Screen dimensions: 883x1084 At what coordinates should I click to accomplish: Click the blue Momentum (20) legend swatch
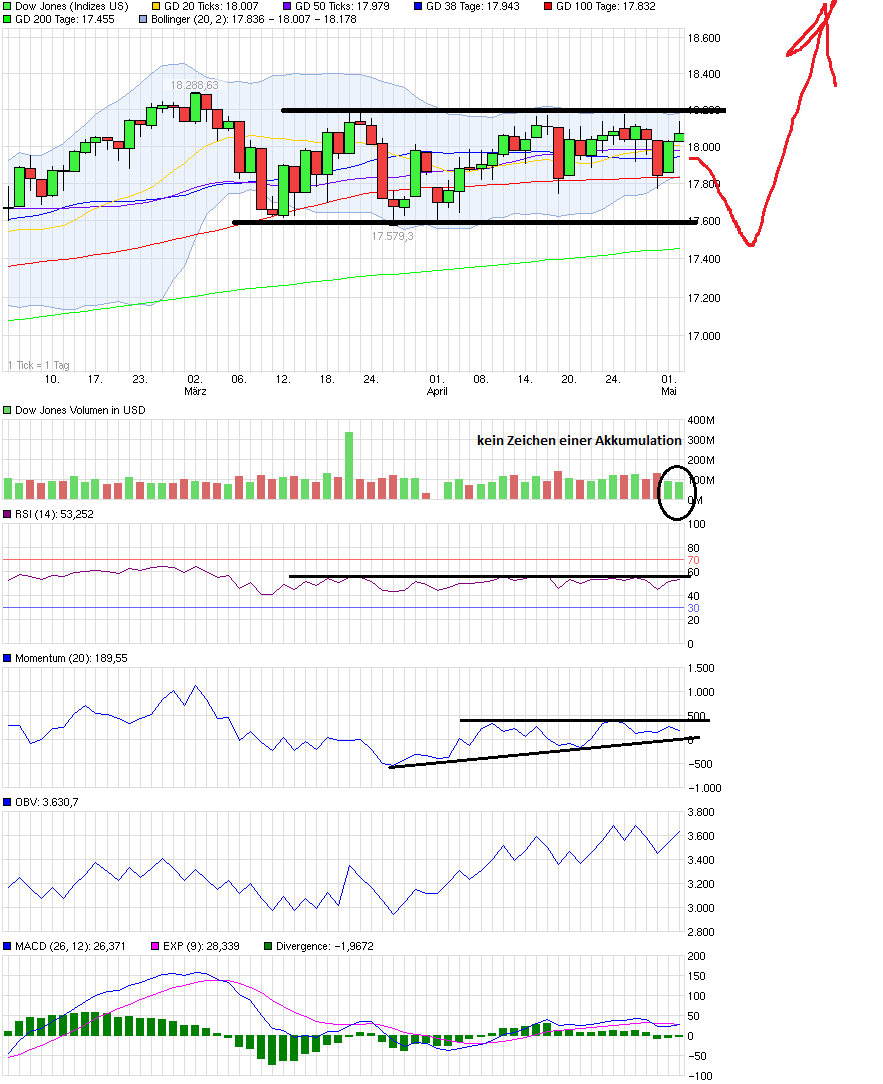click(8, 658)
